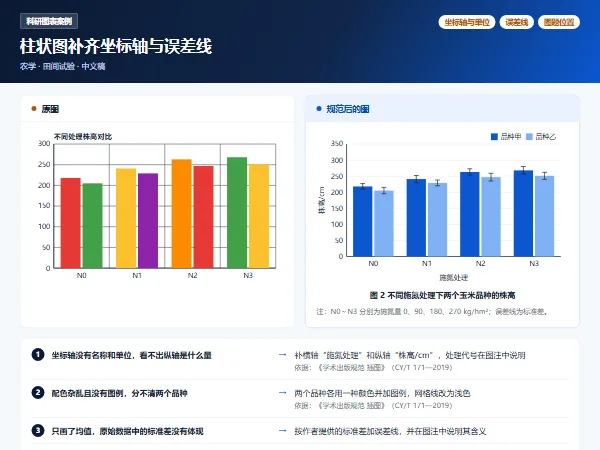Image resolution: width=600 pixels, height=450 pixels.
Task: Click the dark blue N2 bar in revised chart
Action: [470, 214]
